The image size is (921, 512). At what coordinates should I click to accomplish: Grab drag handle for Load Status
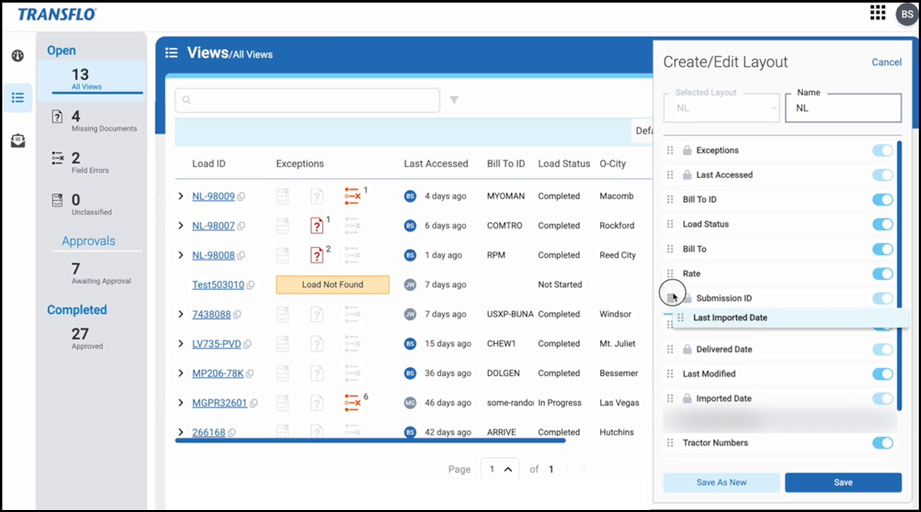click(x=670, y=224)
